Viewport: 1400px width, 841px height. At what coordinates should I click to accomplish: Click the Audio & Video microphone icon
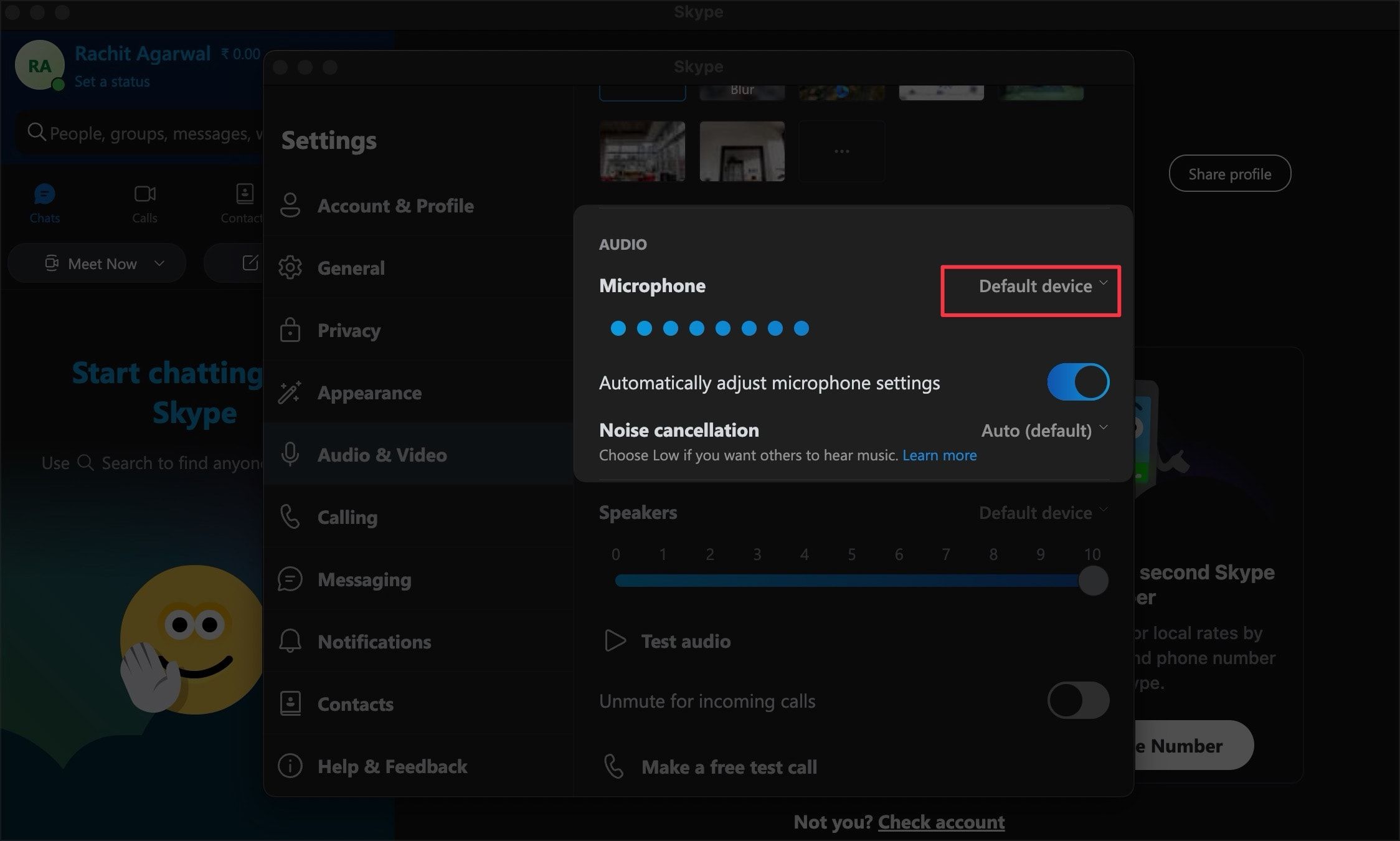290,455
